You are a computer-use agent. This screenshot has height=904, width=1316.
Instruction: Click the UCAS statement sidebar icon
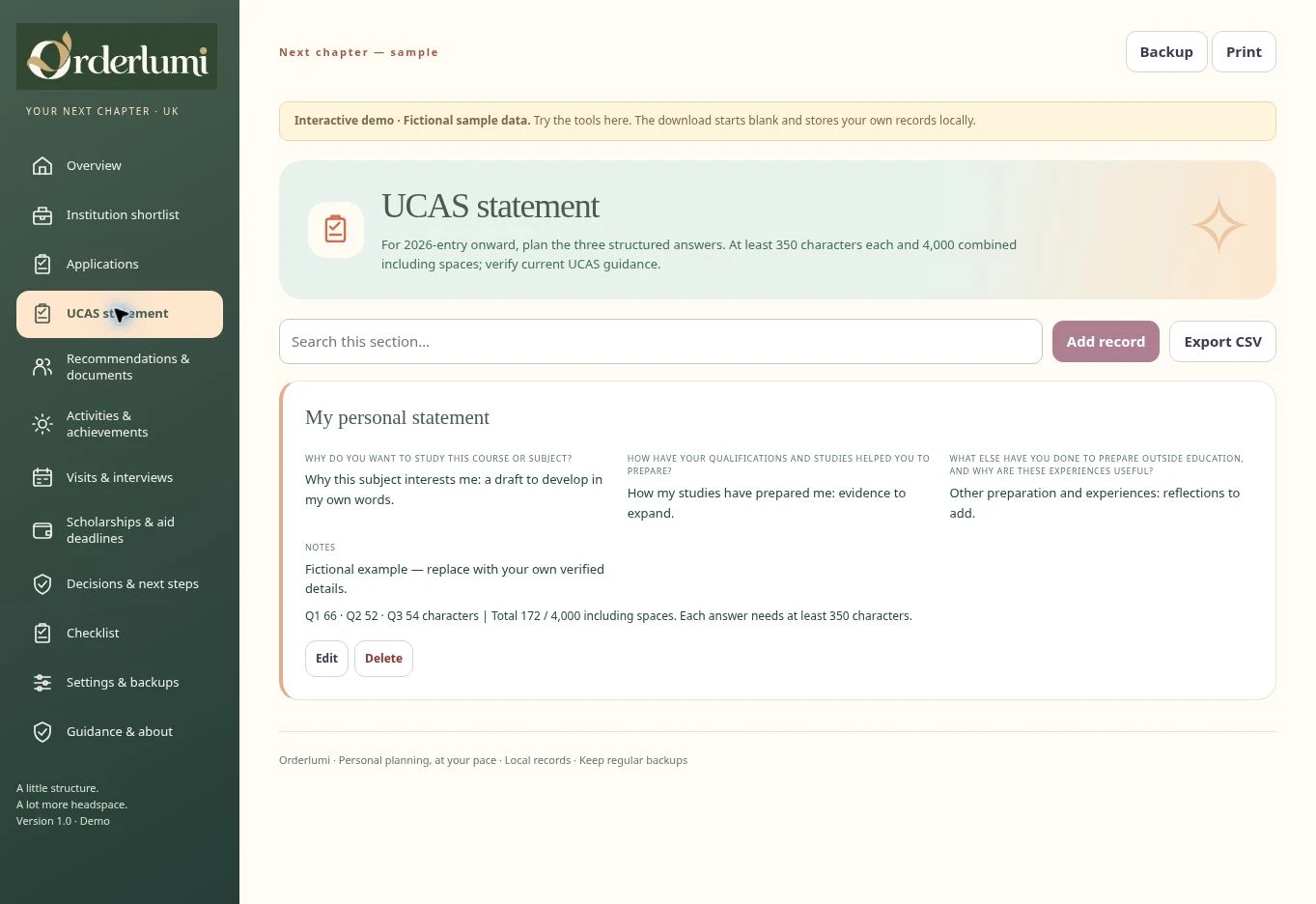point(42,314)
